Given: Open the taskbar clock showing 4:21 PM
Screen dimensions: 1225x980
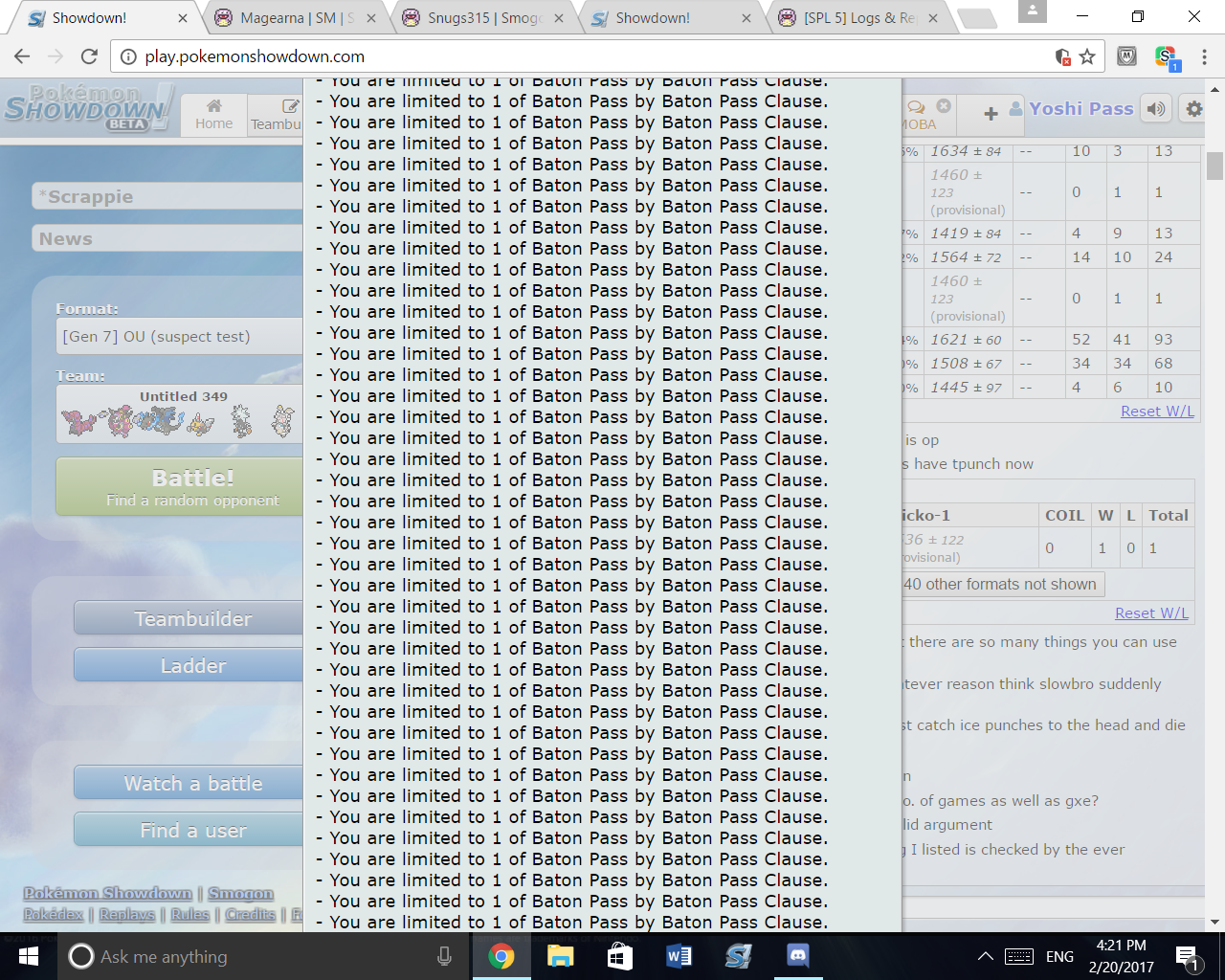Looking at the screenshot, I should pos(1122,956).
